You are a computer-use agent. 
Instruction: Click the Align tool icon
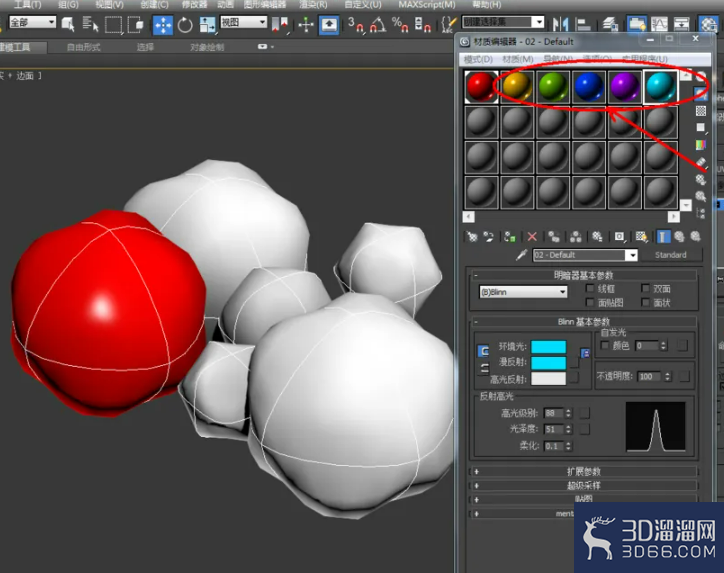tap(584, 24)
